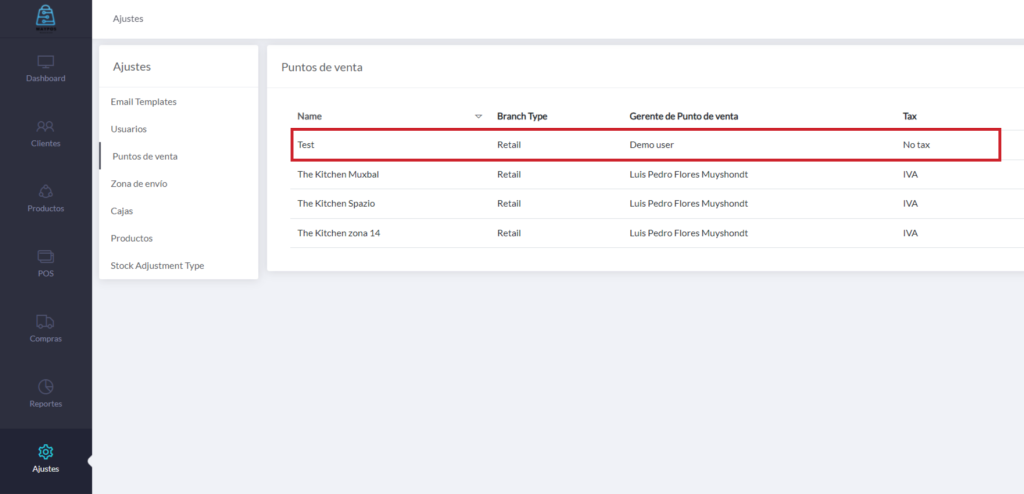Sort by the Name column arrow
This screenshot has height=494, width=1024.
click(478, 117)
